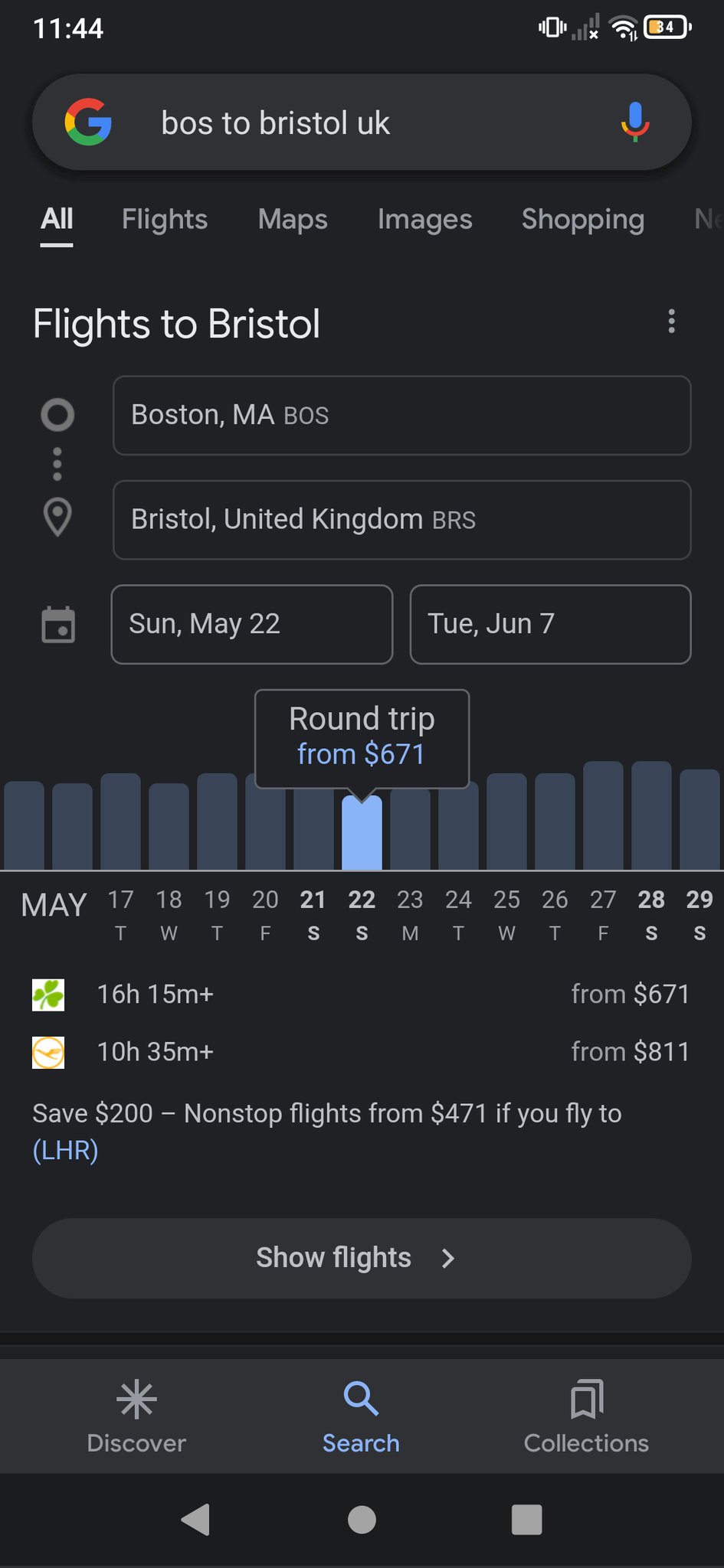The height and width of the screenshot is (1568, 724).
Task: Tap the Google logo icon
Action: [x=88, y=122]
